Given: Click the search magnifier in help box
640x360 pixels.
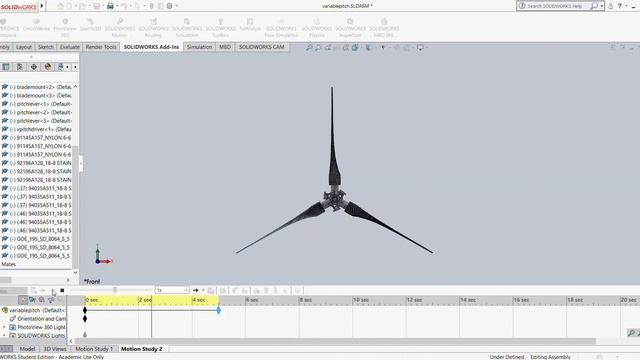Looking at the screenshot, I should coord(594,6).
